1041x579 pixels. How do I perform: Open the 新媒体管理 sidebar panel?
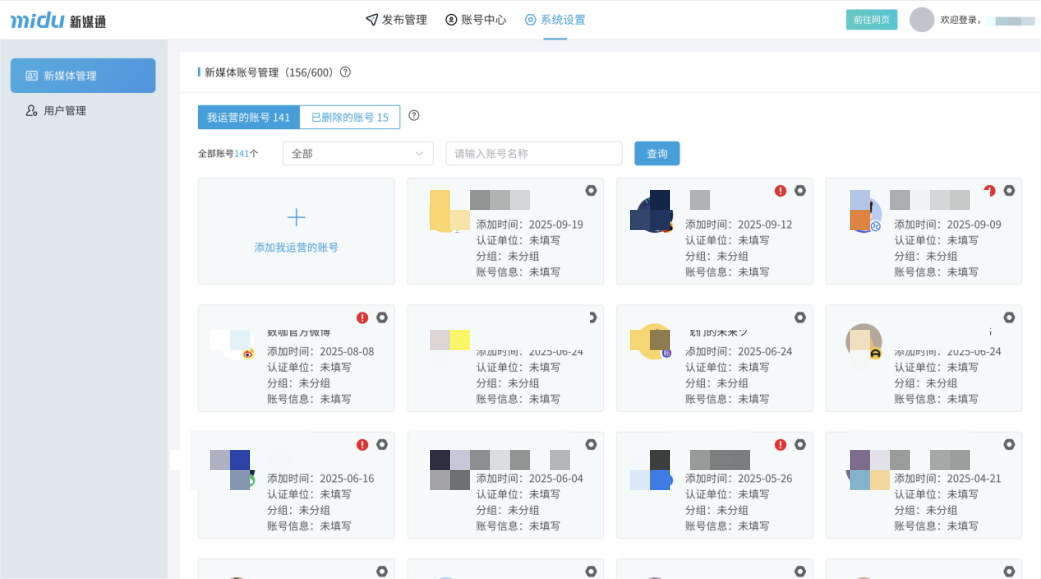(x=82, y=75)
